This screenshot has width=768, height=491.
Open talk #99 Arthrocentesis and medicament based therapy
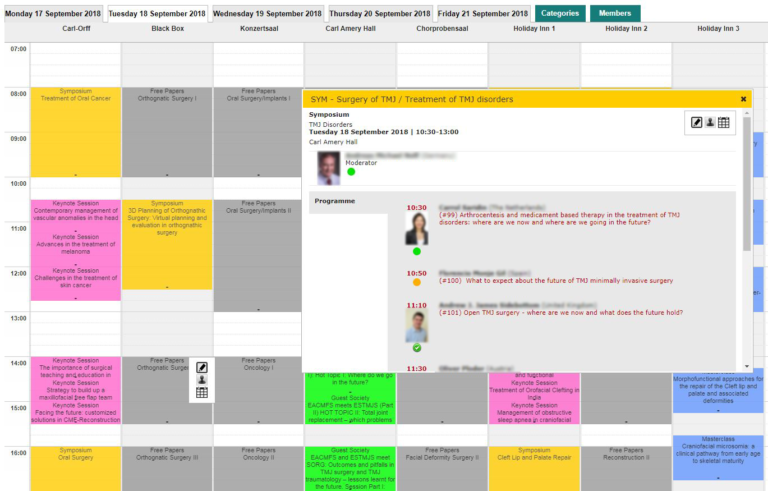(559, 219)
